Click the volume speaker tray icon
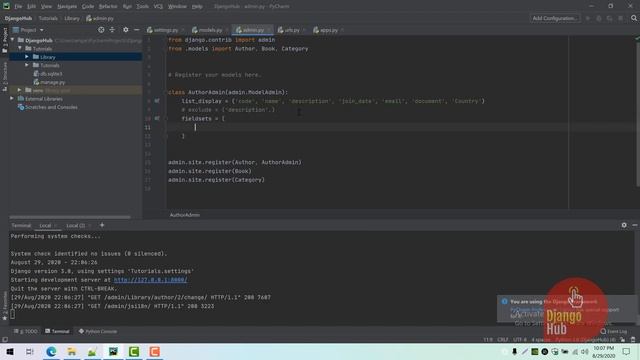This screenshot has height=360, width=640. click(584, 351)
